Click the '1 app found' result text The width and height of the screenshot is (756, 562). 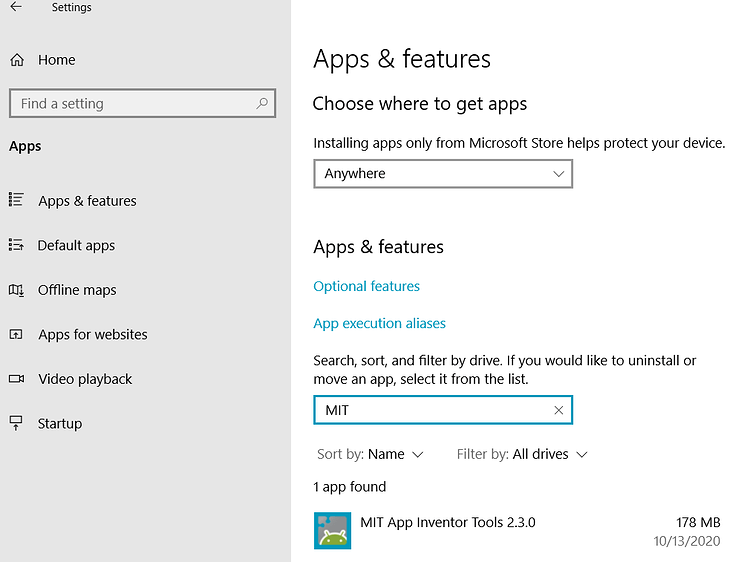(x=350, y=487)
